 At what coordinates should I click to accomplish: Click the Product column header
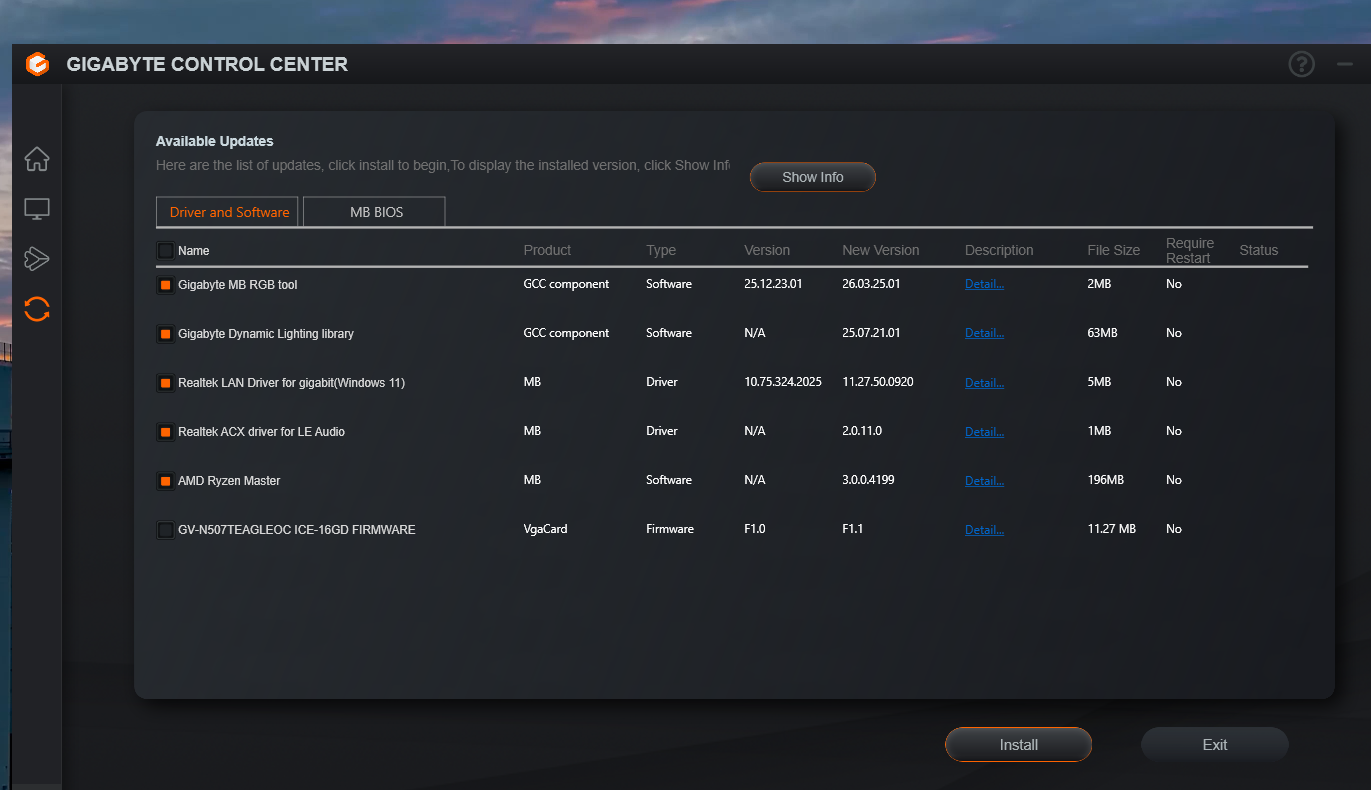547,250
